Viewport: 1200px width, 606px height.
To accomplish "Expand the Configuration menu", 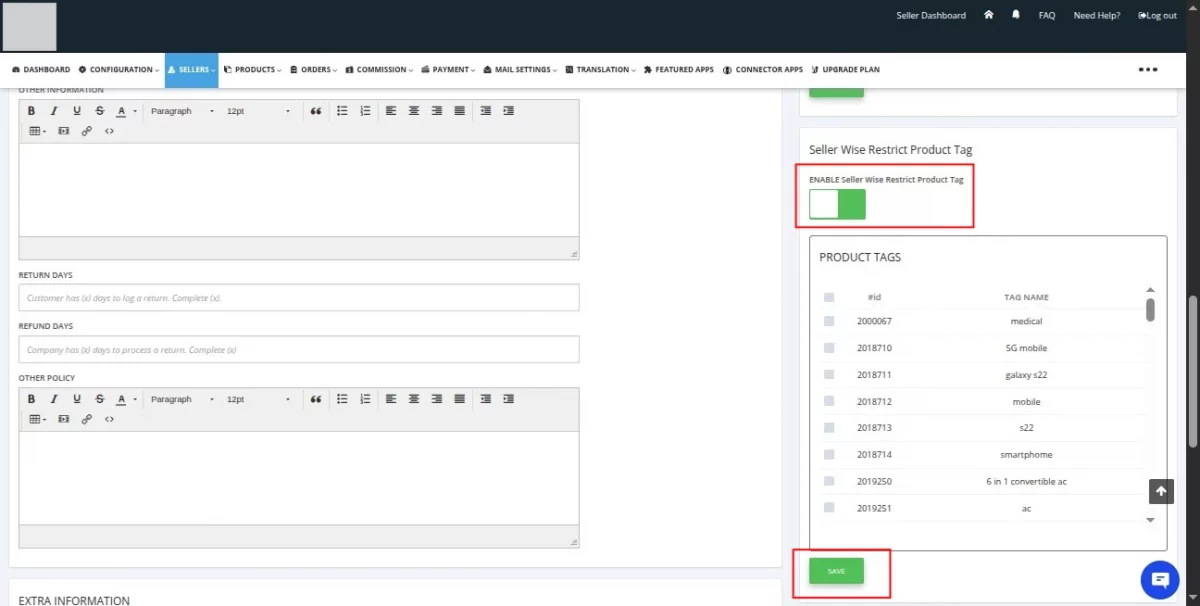I will click(x=119, y=70).
